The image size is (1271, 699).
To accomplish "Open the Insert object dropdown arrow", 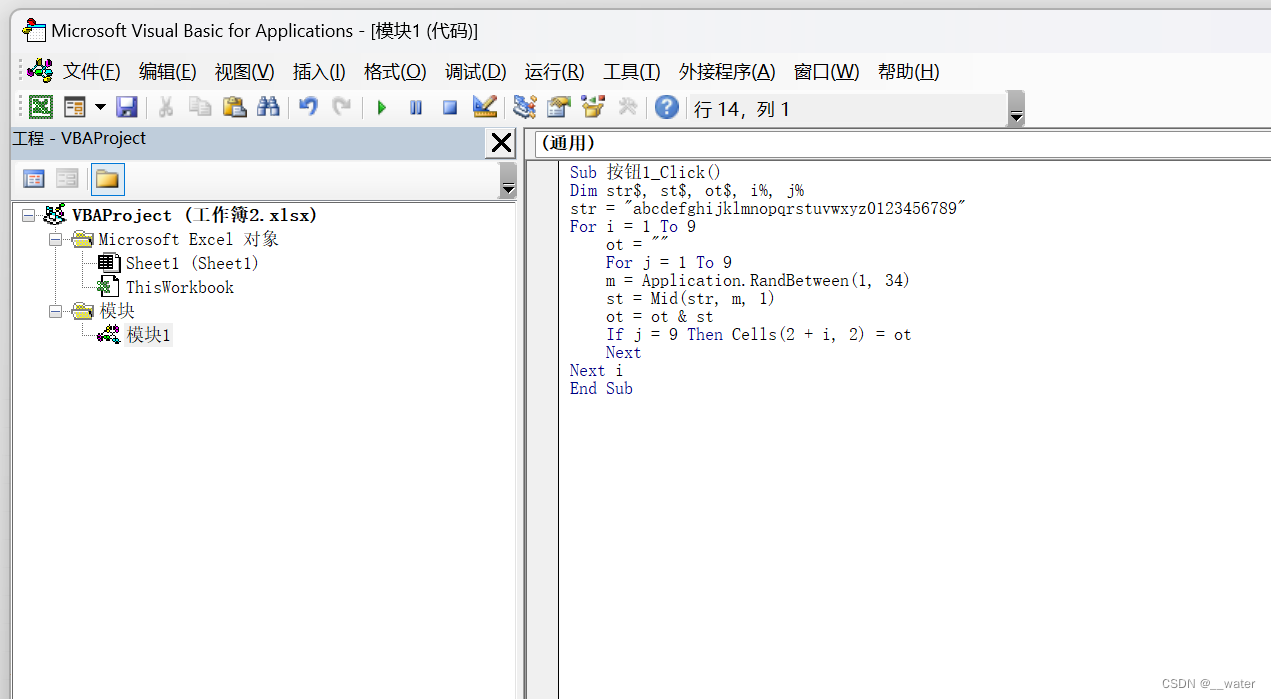I will 100,107.
